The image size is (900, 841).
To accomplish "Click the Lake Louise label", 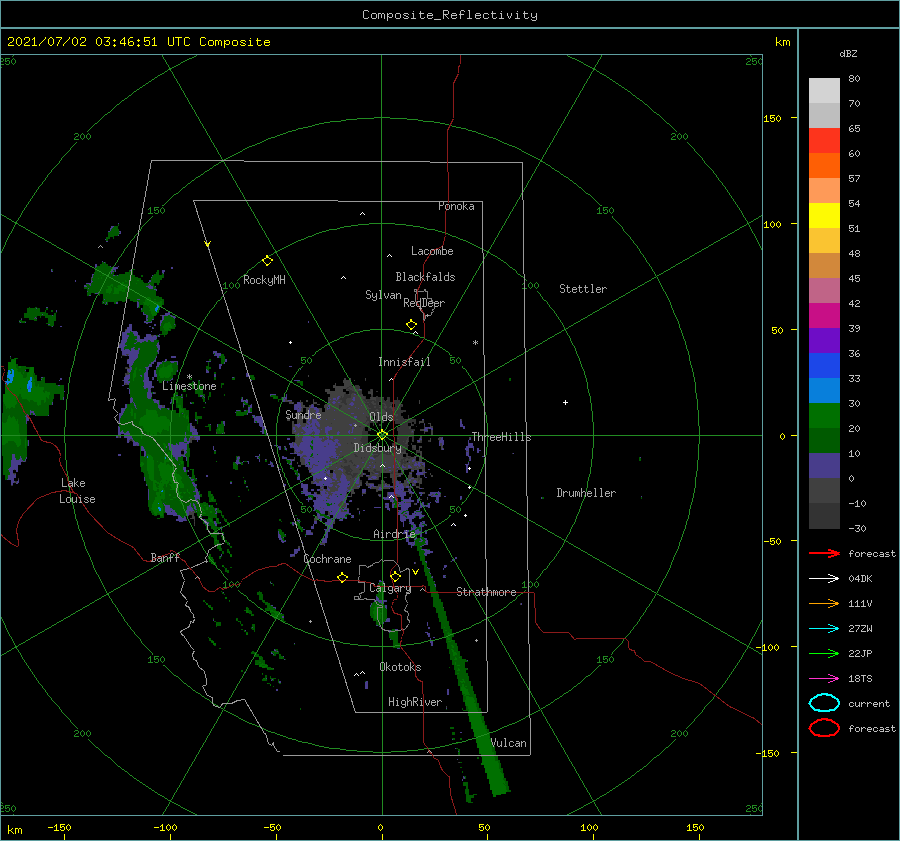I will (x=77, y=491).
